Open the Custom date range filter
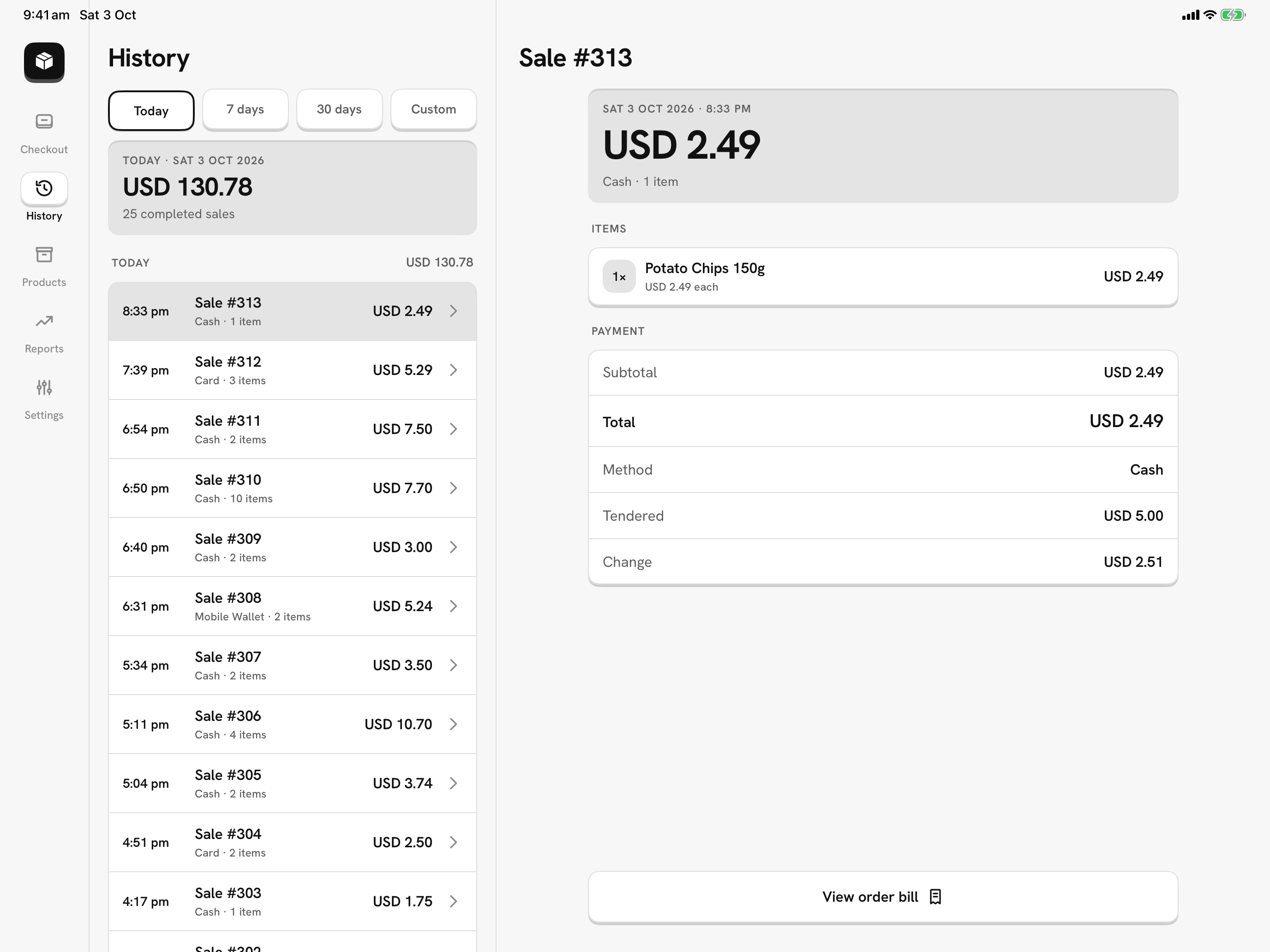This screenshot has width=1270, height=952. pos(433,109)
